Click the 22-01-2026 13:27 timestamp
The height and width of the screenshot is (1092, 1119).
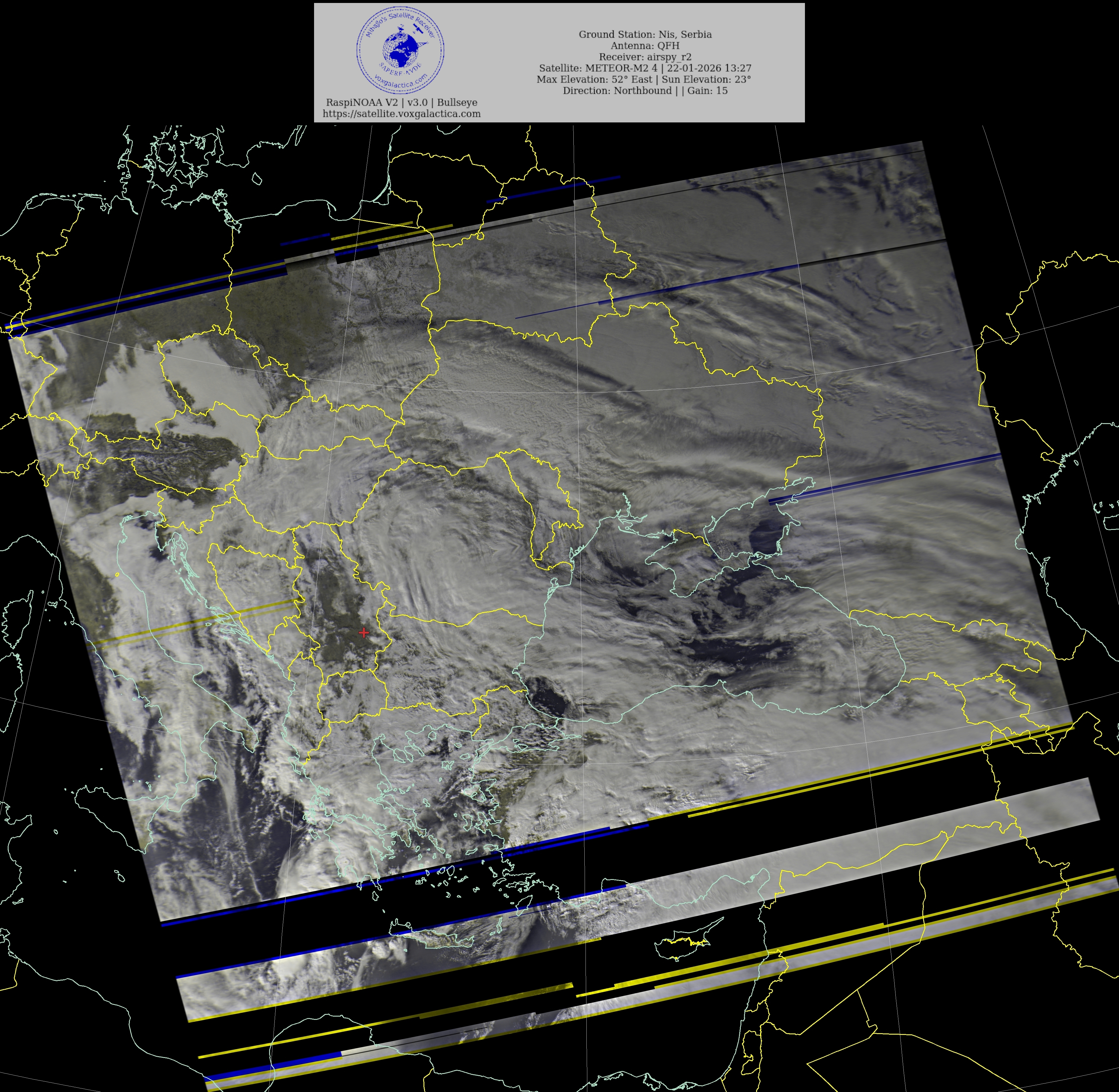tap(709, 68)
